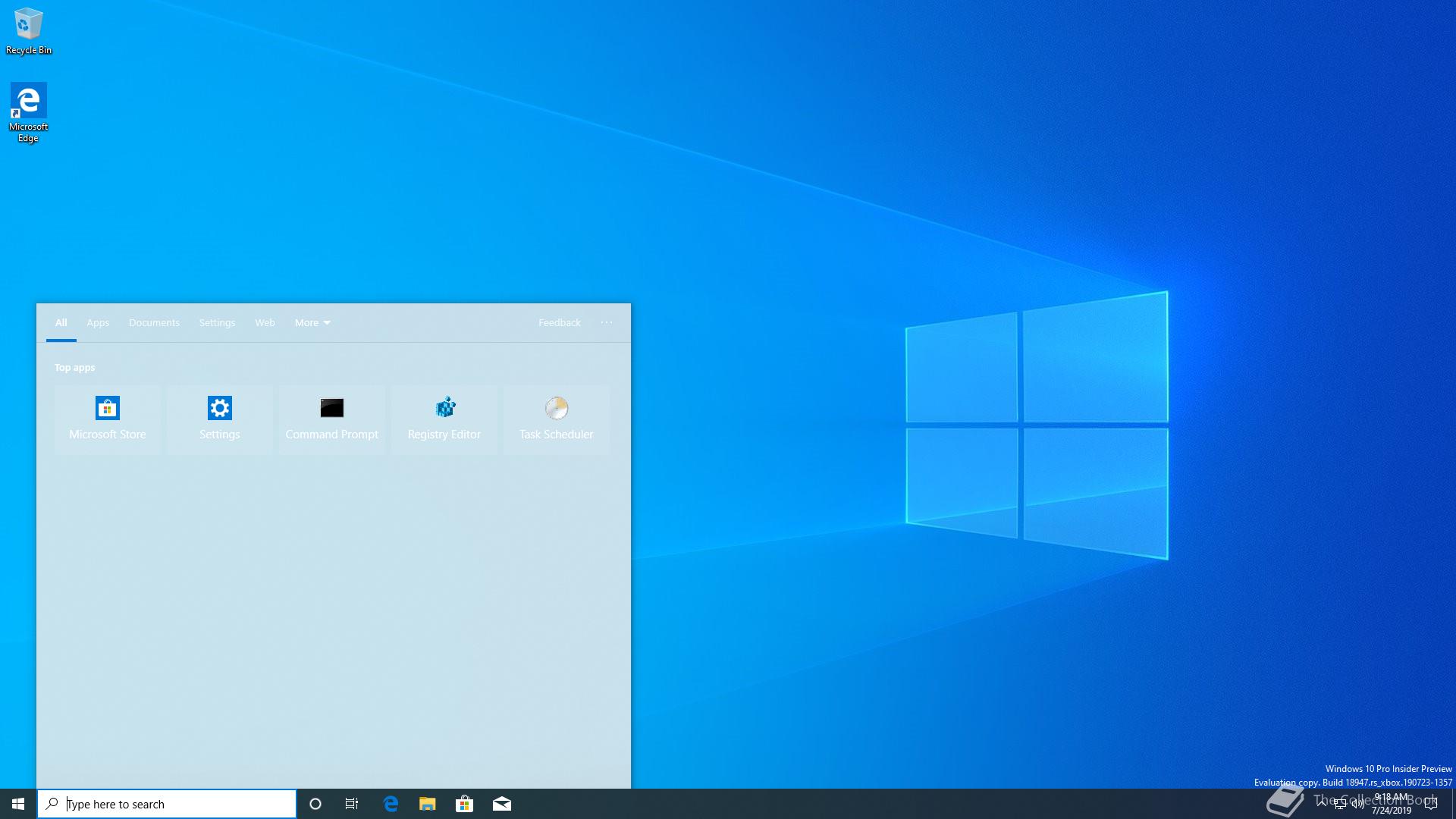Switch to the Documents search tab

[x=154, y=323]
